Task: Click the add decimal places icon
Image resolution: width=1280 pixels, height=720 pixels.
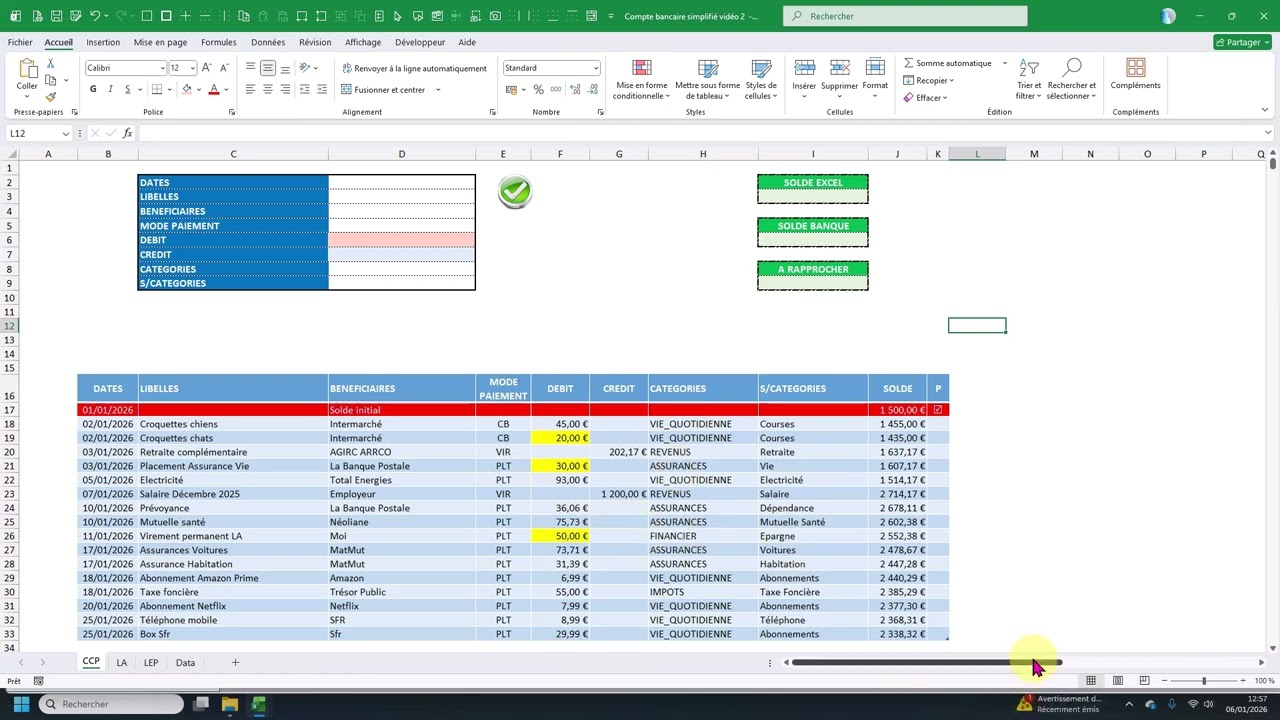Action: (575, 89)
